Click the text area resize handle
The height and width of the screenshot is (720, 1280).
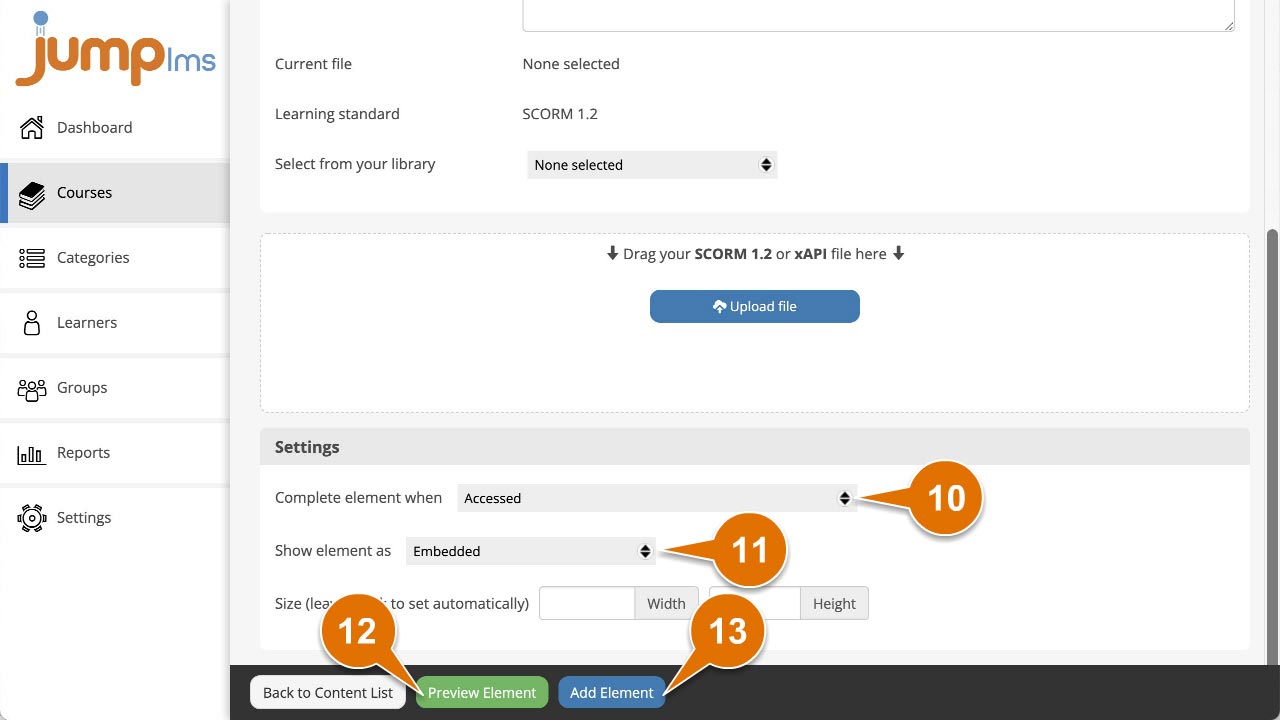click(1228, 25)
